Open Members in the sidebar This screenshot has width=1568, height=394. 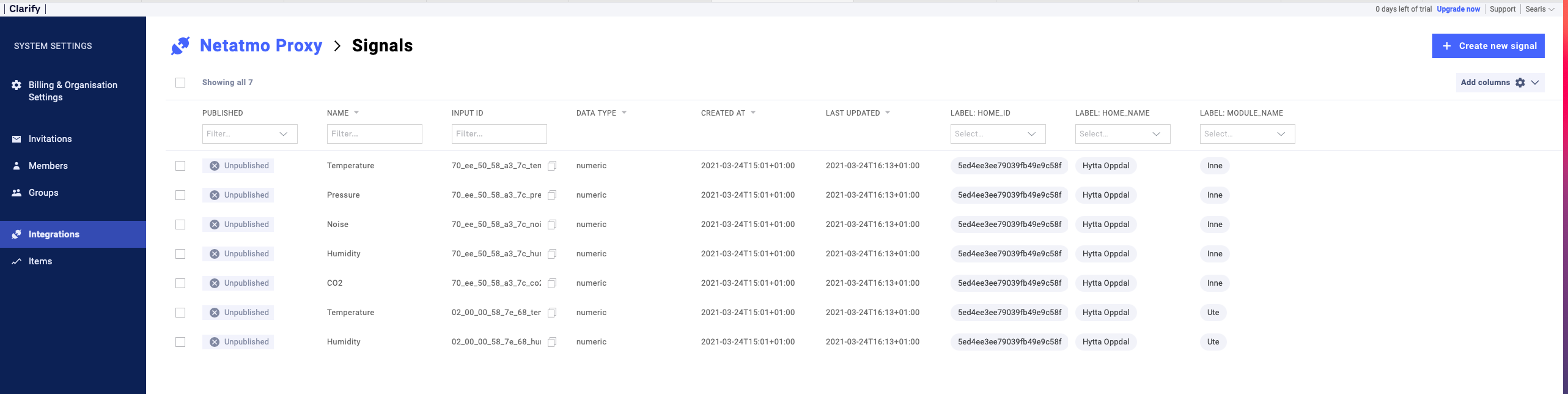(48, 166)
